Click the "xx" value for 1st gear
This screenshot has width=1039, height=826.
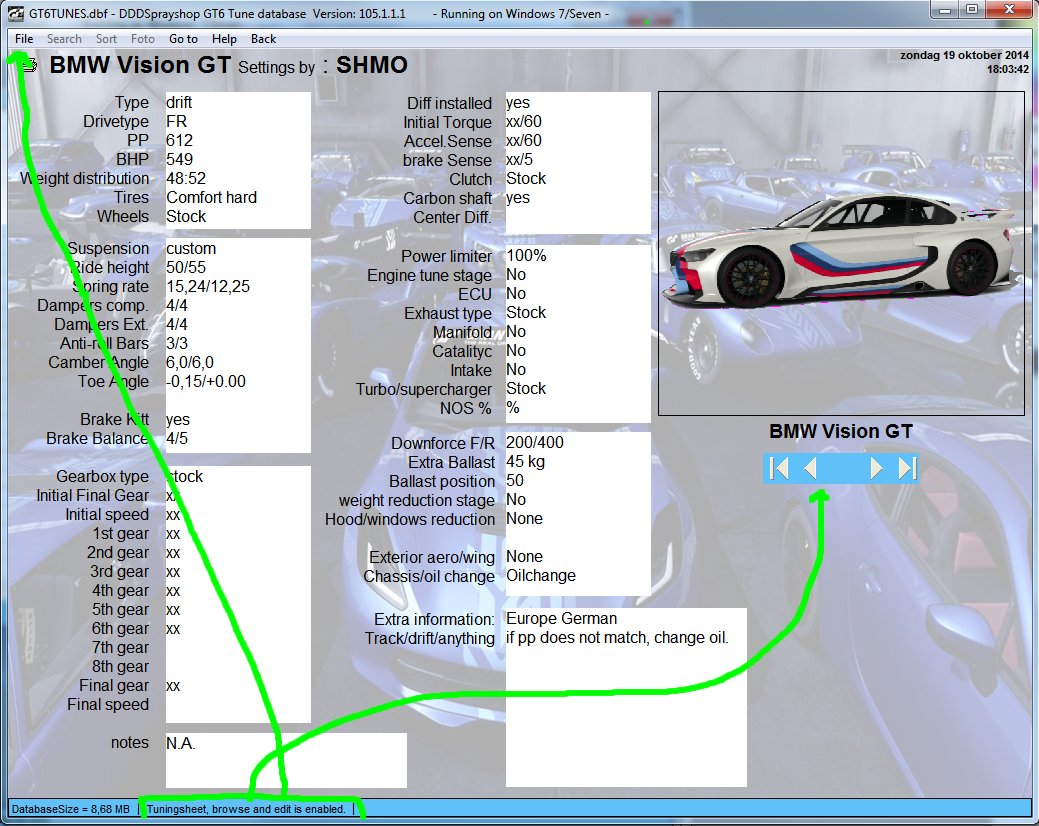(173, 534)
